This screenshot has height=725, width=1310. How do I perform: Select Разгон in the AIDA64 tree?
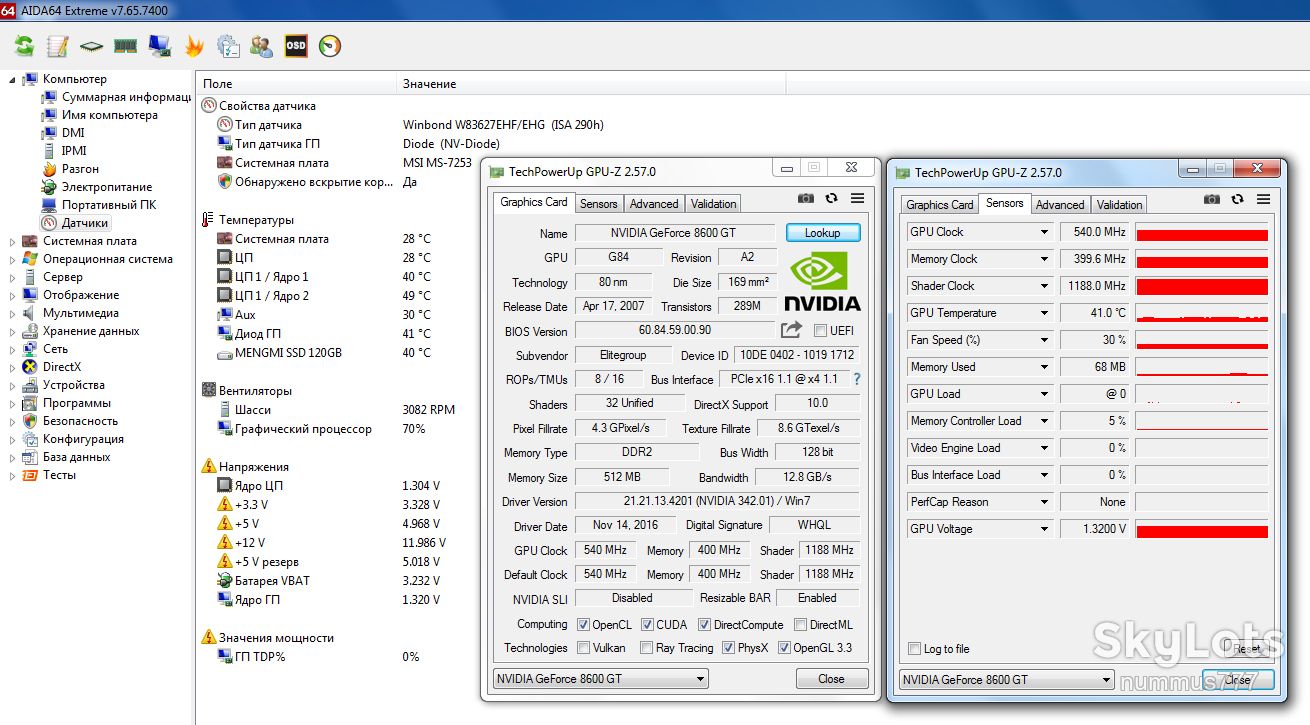click(x=80, y=169)
